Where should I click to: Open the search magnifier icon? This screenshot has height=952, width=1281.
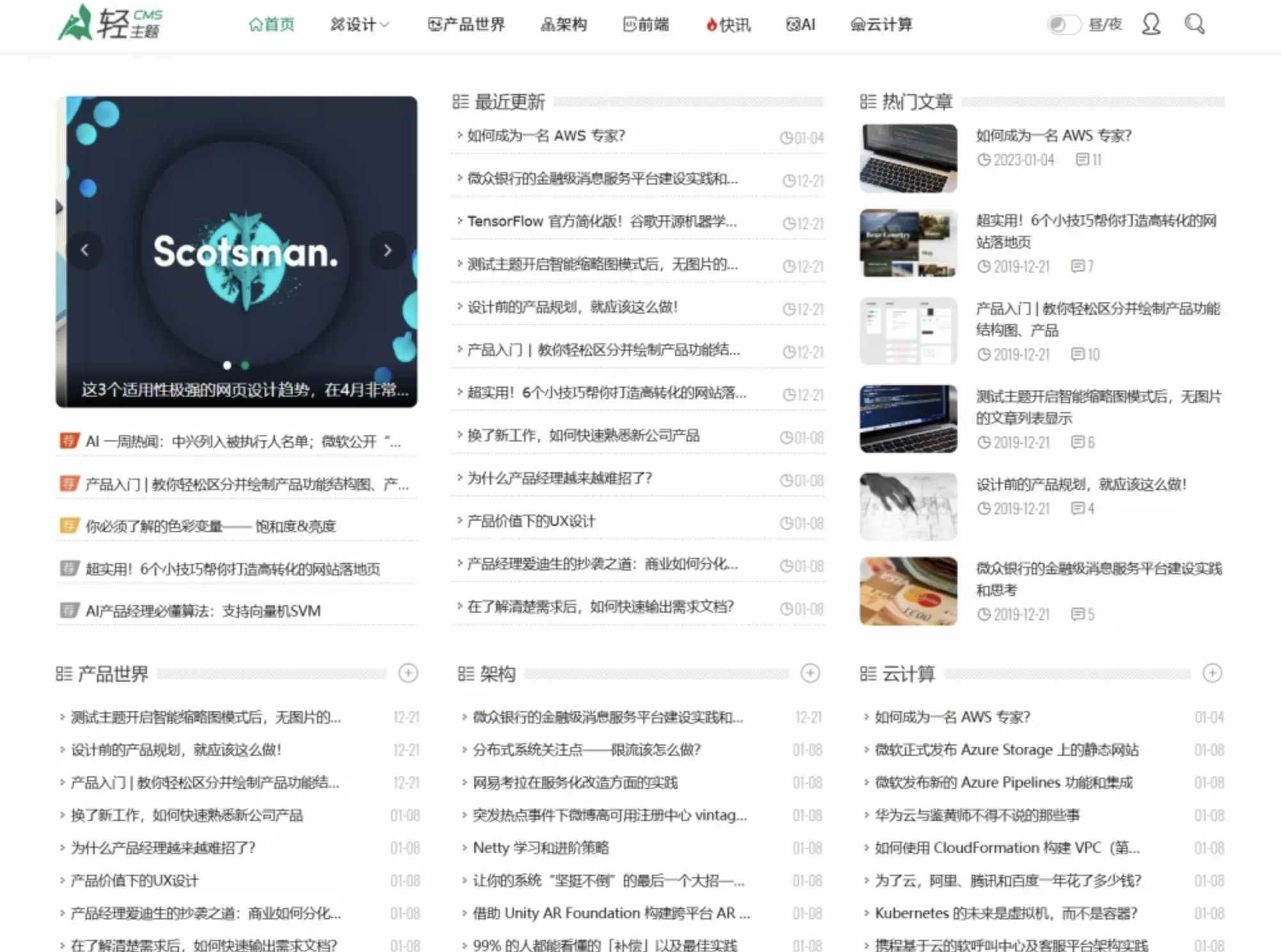(x=1193, y=24)
